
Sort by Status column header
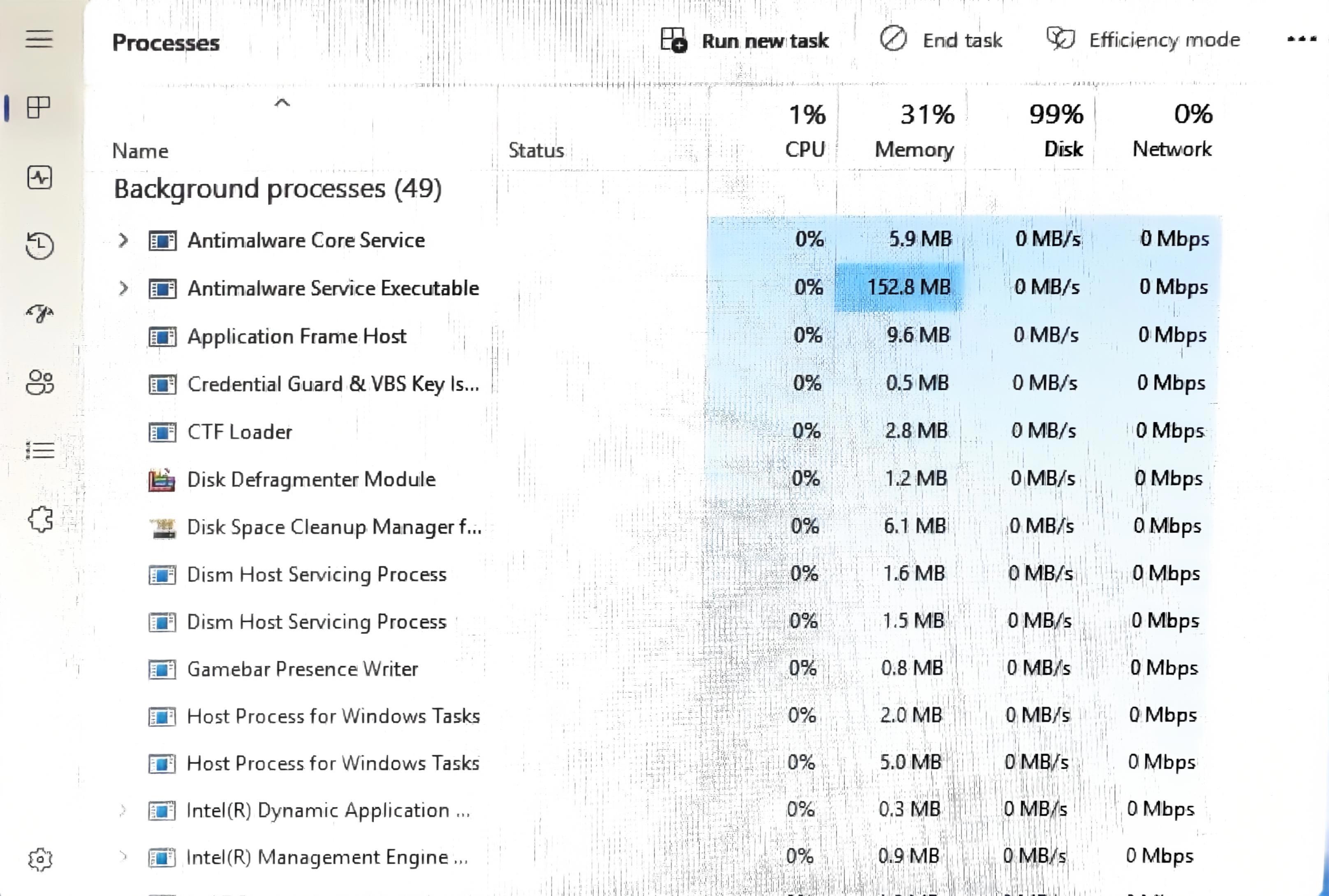[536, 150]
